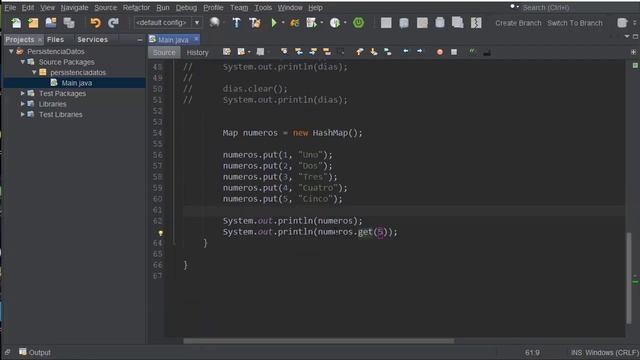Click the Toggle Breakpoint red circle icon
Image resolution: width=640 pixels, height=360 pixels.
440,52
